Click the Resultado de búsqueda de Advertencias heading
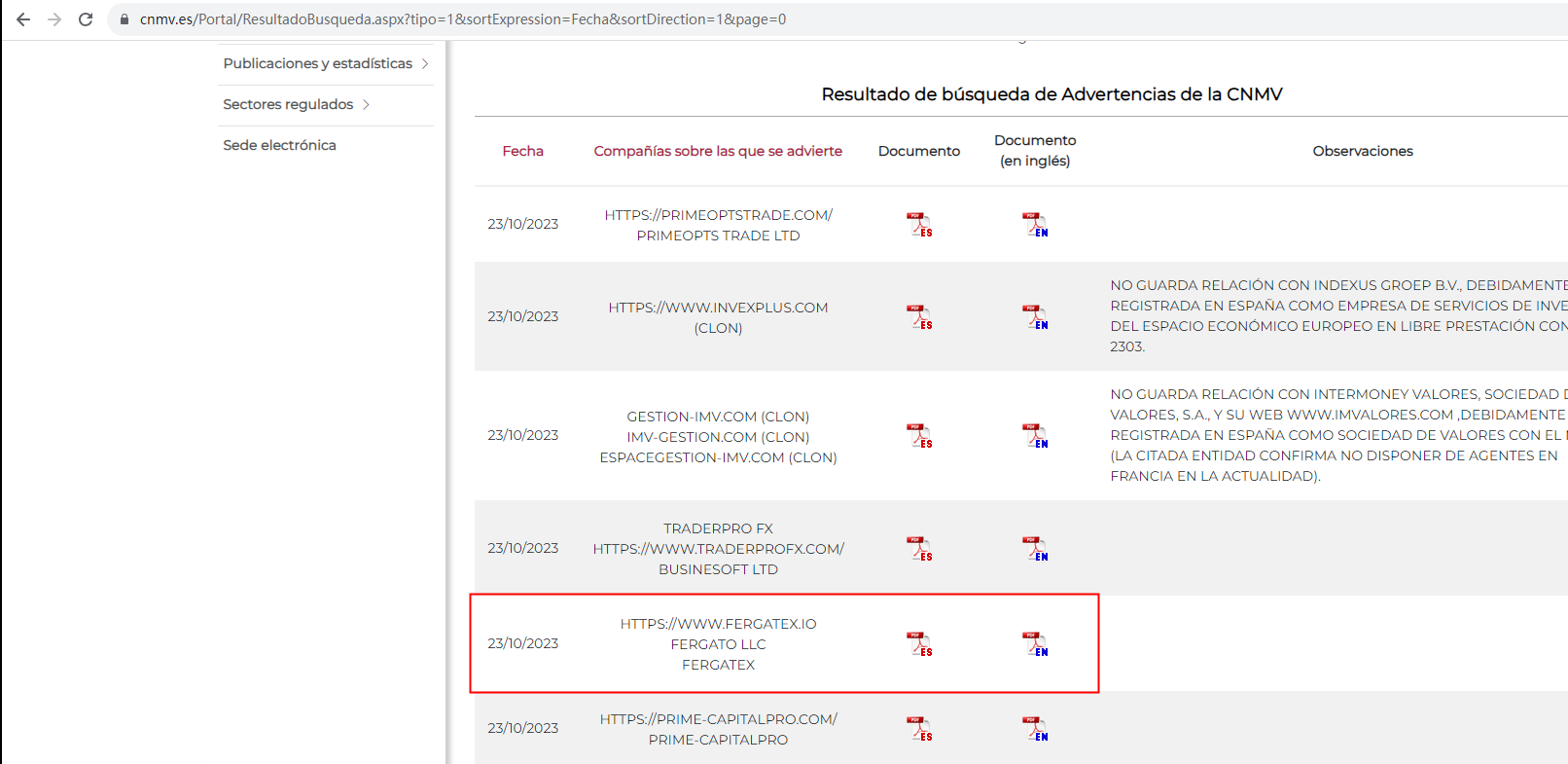This screenshot has width=1568, height=764. tap(1051, 94)
